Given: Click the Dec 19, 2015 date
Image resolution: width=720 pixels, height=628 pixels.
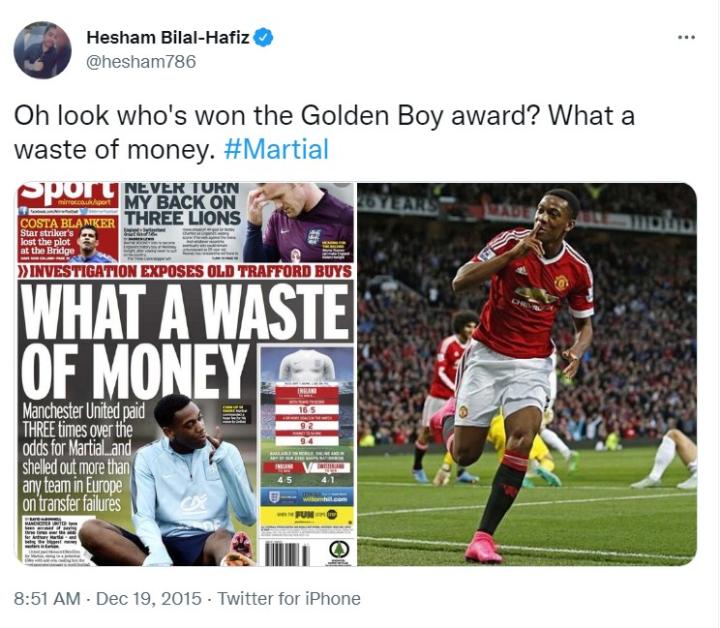Looking at the screenshot, I should [149, 599].
